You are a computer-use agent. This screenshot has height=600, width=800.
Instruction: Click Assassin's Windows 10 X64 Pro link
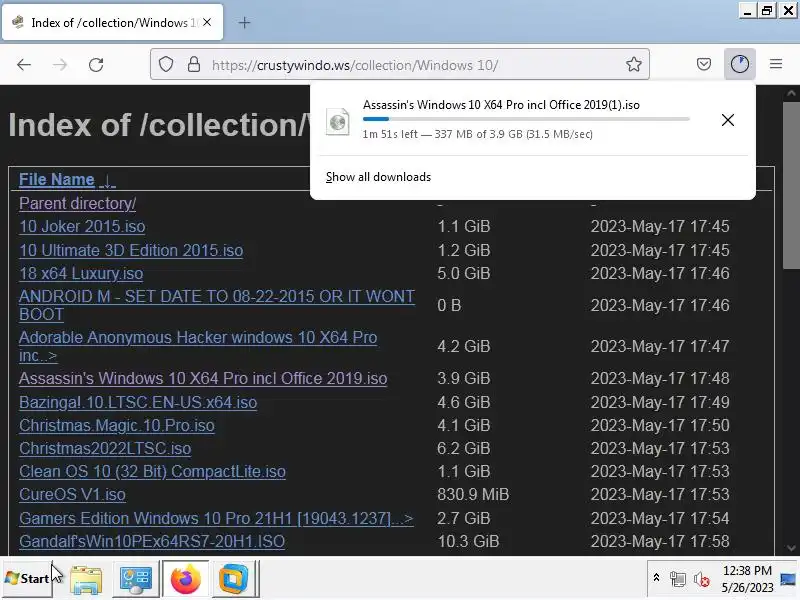(203, 379)
